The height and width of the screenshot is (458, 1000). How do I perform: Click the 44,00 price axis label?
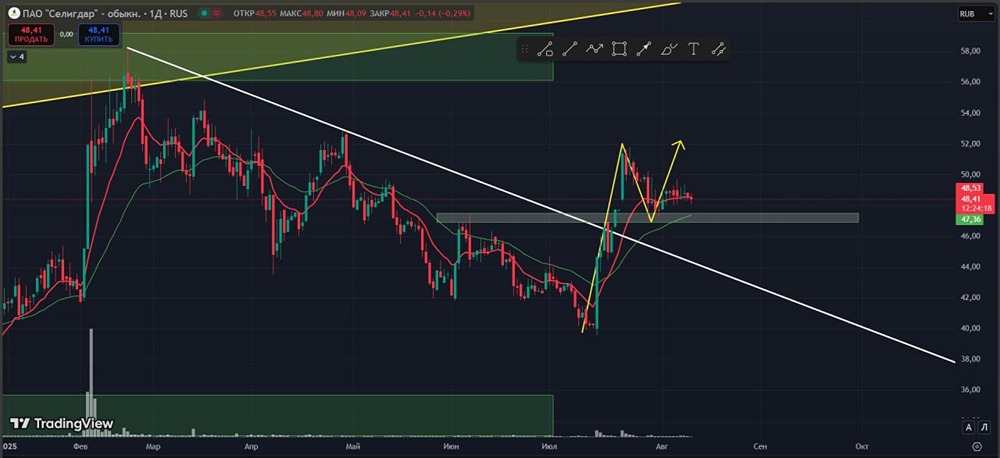pos(970,267)
